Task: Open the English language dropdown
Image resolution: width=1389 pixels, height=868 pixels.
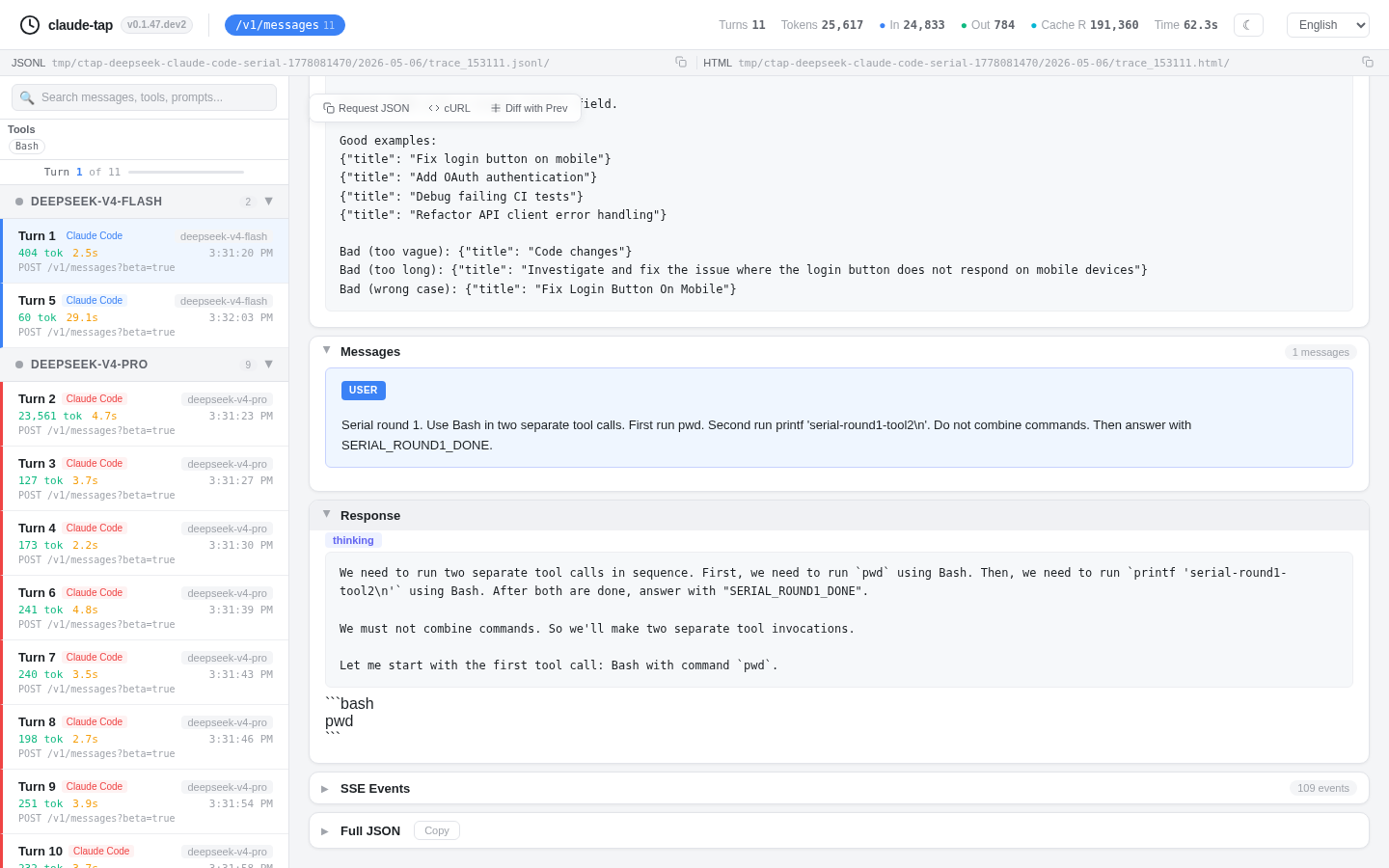Action: click(x=1327, y=25)
